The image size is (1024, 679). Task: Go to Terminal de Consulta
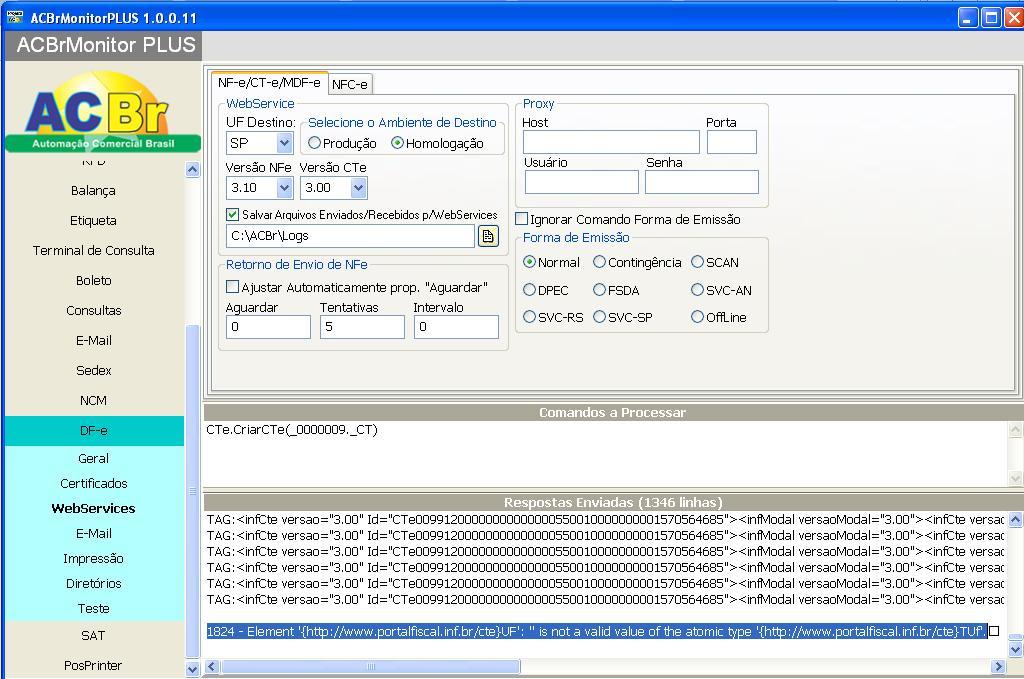pyautogui.click(x=93, y=251)
